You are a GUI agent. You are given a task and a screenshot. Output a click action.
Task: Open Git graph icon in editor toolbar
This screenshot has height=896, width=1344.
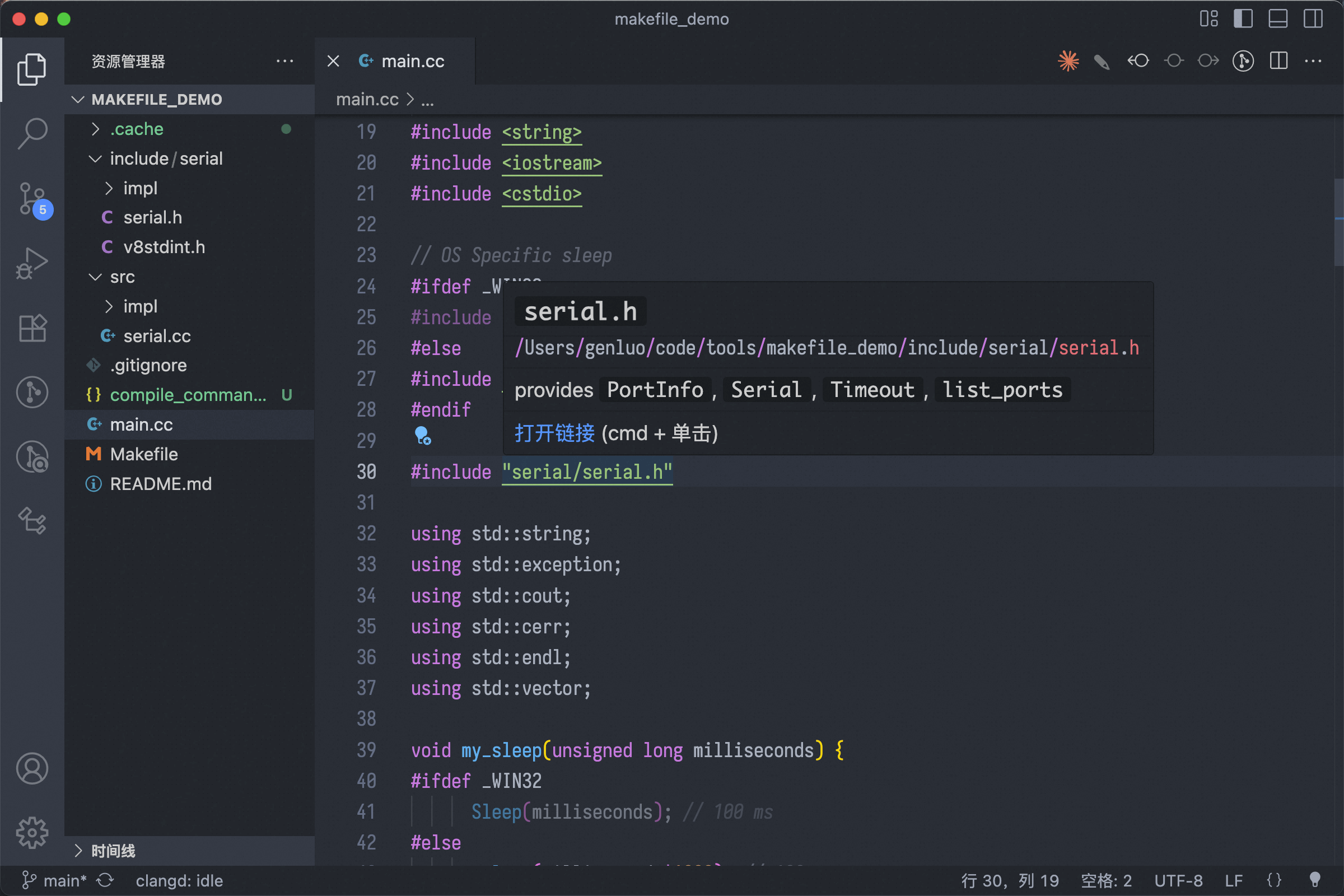[1243, 60]
